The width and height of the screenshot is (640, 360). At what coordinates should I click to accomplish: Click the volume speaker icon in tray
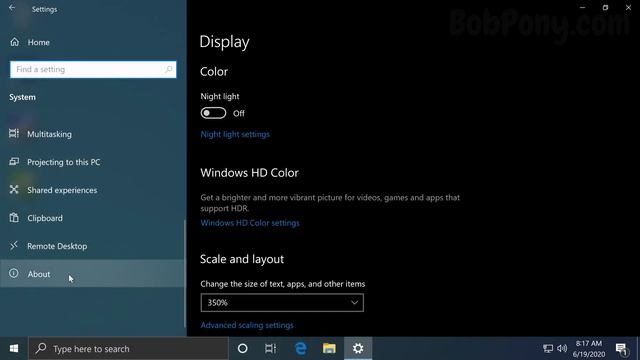(562, 349)
